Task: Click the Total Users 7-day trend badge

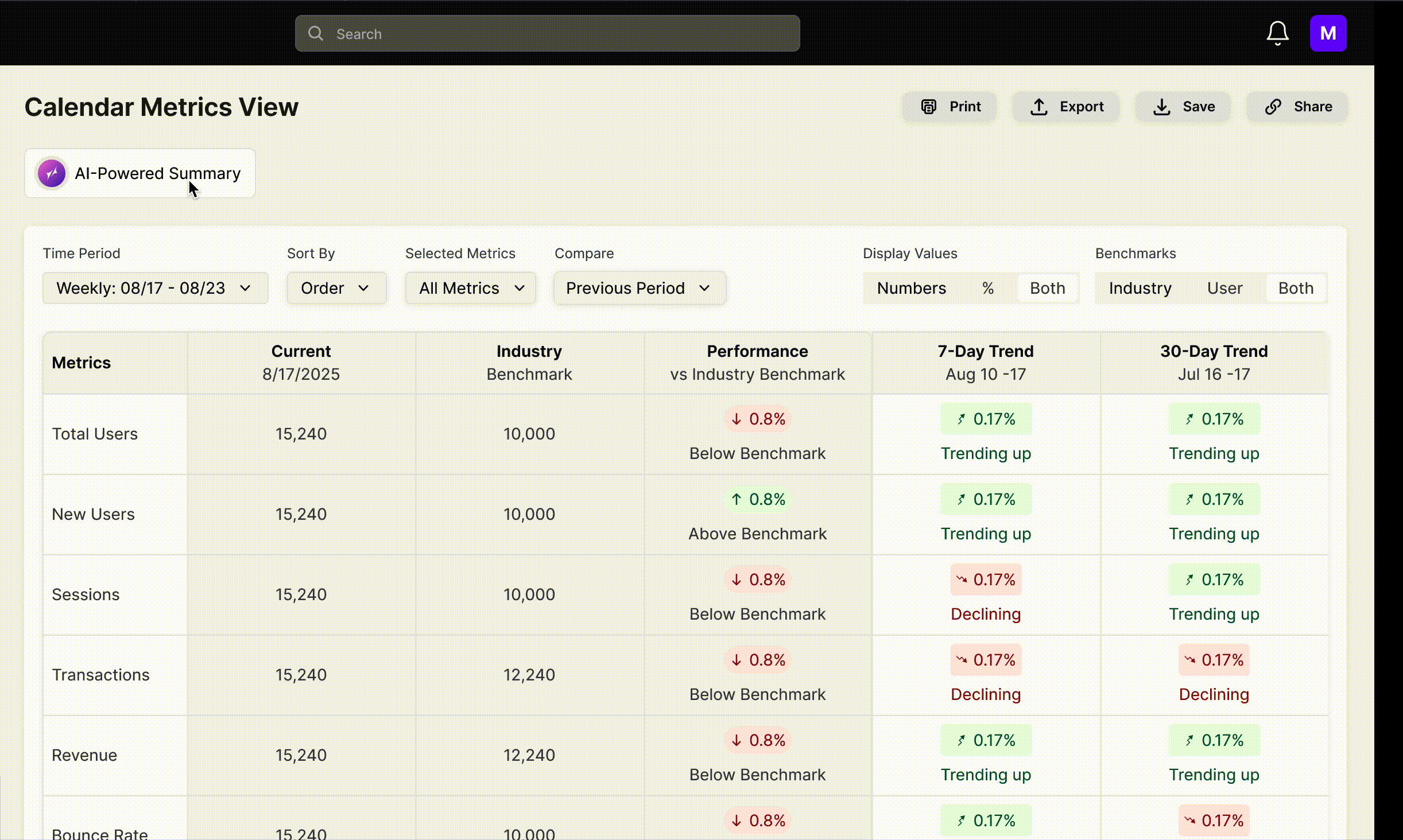Action: 986,419
